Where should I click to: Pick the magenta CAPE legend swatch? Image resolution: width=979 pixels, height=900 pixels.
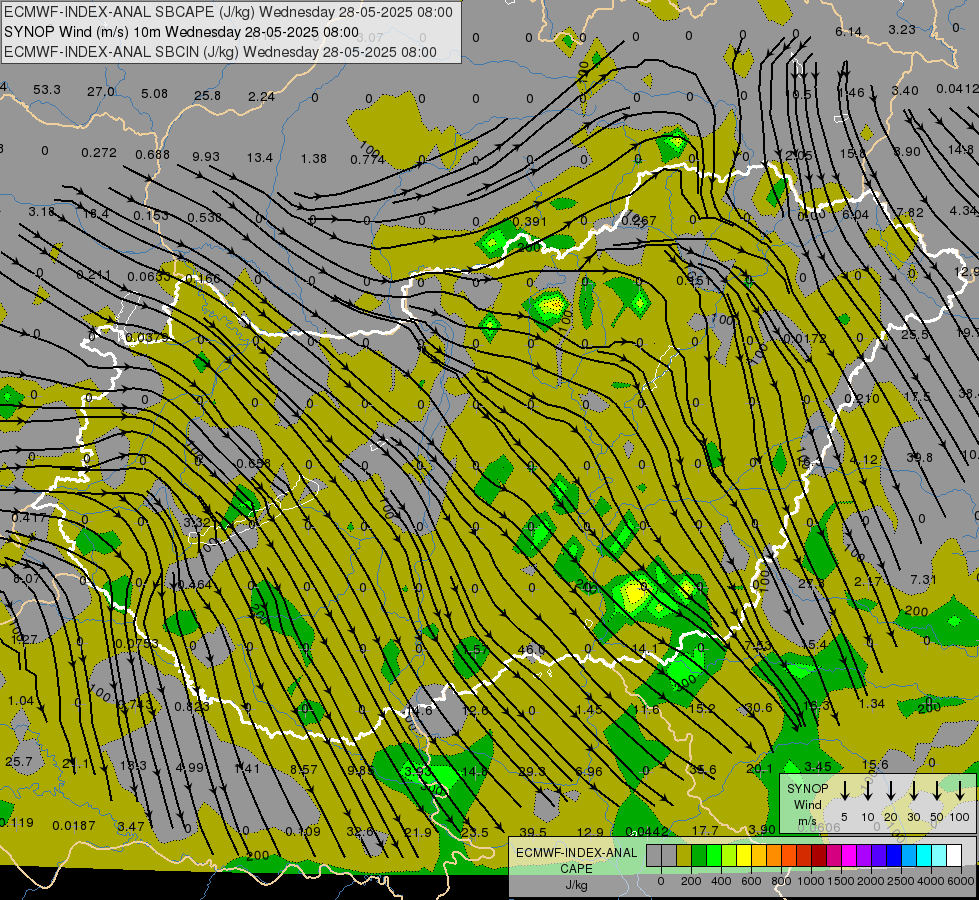click(849, 855)
